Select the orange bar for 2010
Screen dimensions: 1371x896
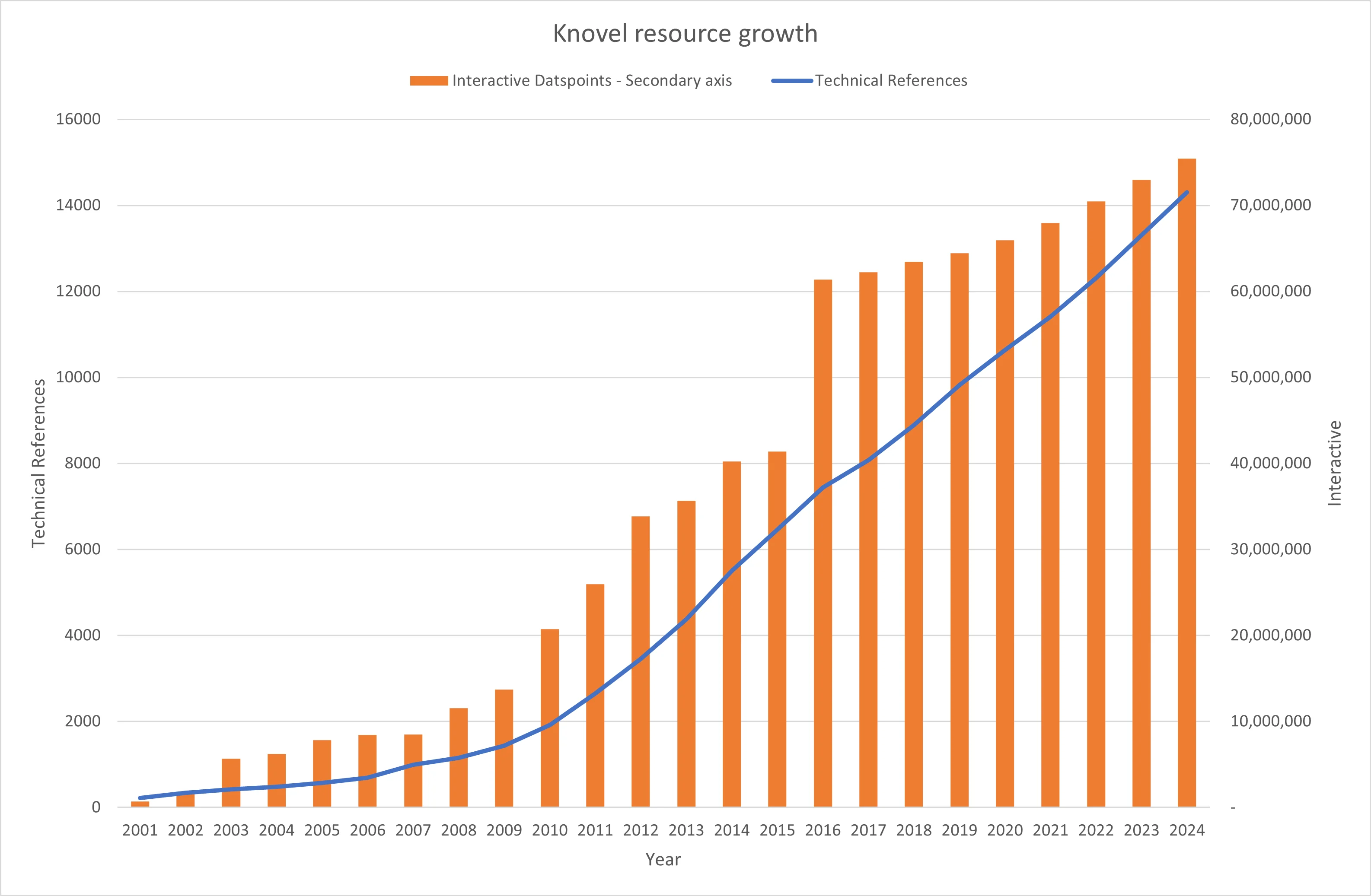[x=549, y=718]
